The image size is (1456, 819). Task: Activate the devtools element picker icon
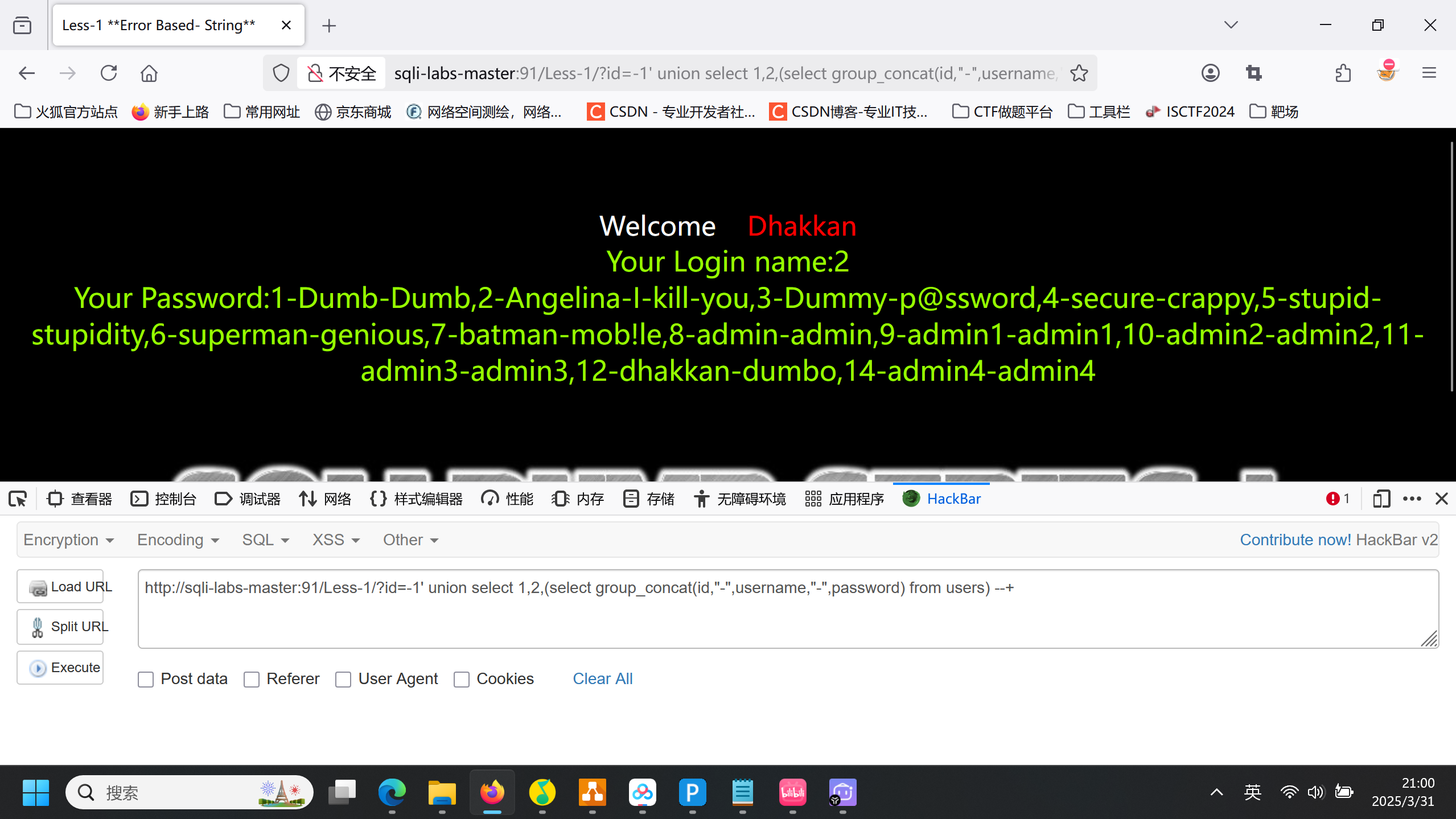pos(18,499)
